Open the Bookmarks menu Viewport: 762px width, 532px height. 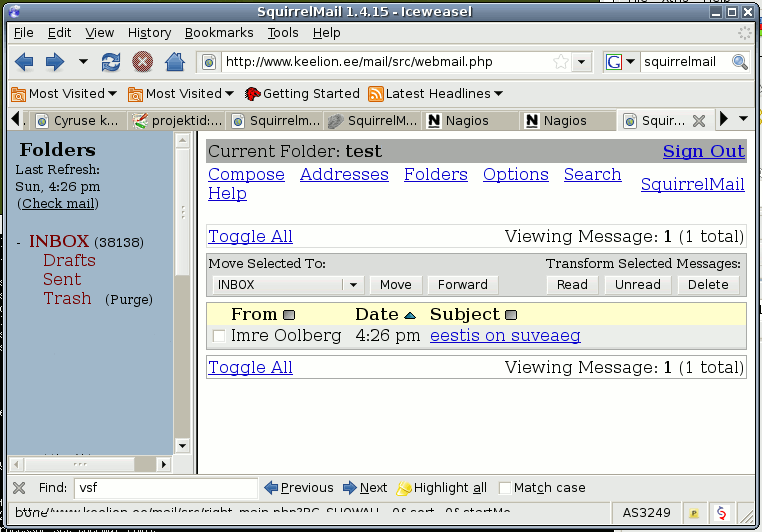click(x=219, y=33)
